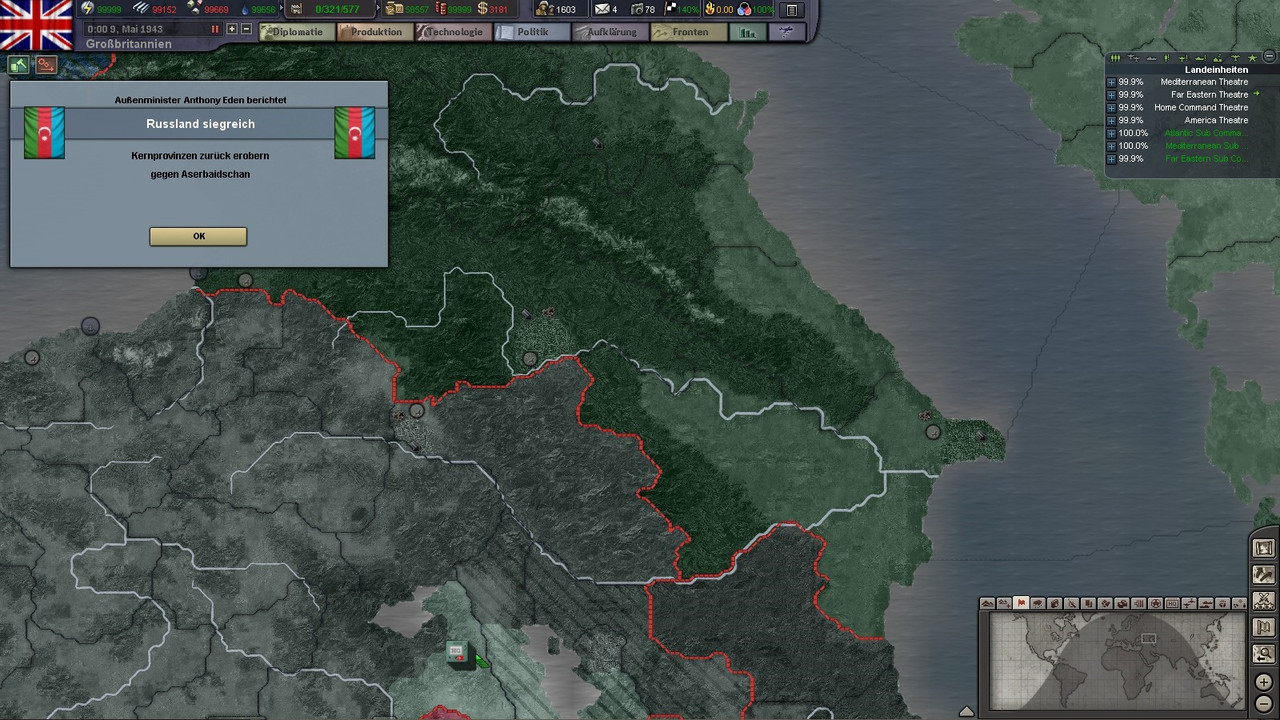This screenshot has height=720, width=1280.
Task: Select the star-in-circle map mode
Action: click(x=1156, y=603)
